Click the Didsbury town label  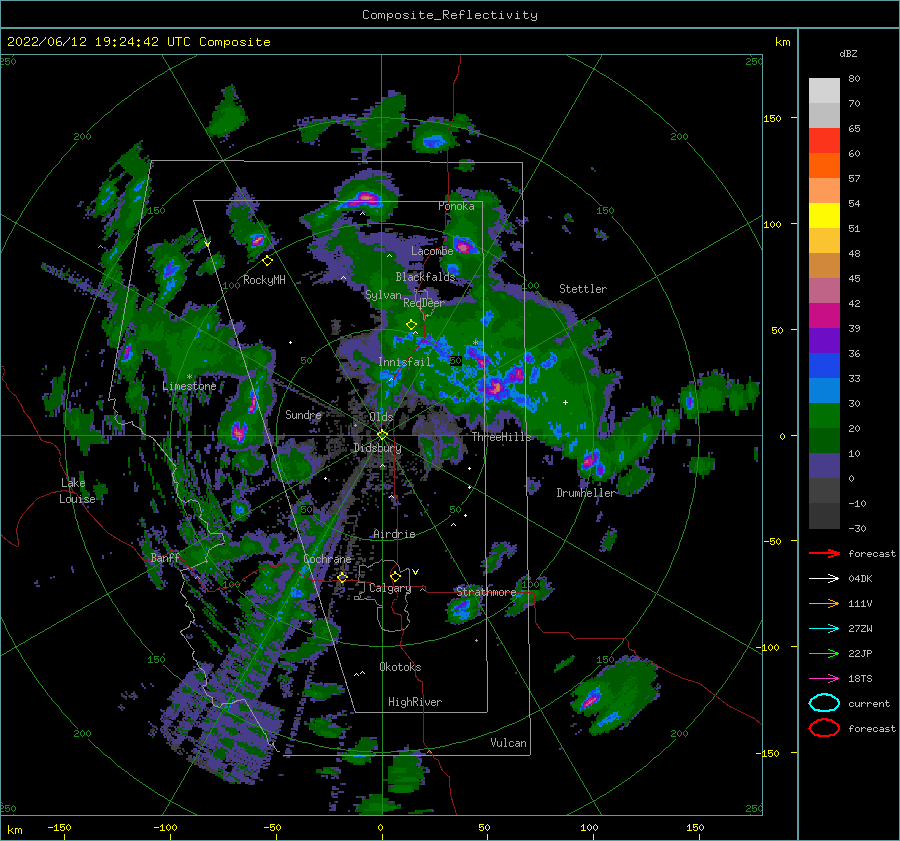click(377, 448)
